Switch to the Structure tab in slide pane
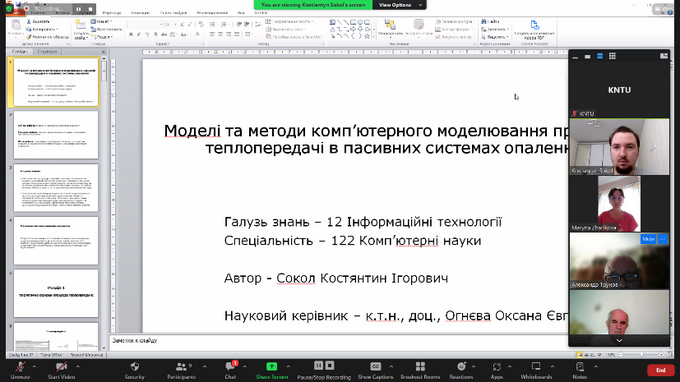This screenshot has height=382, width=680. click(47, 52)
